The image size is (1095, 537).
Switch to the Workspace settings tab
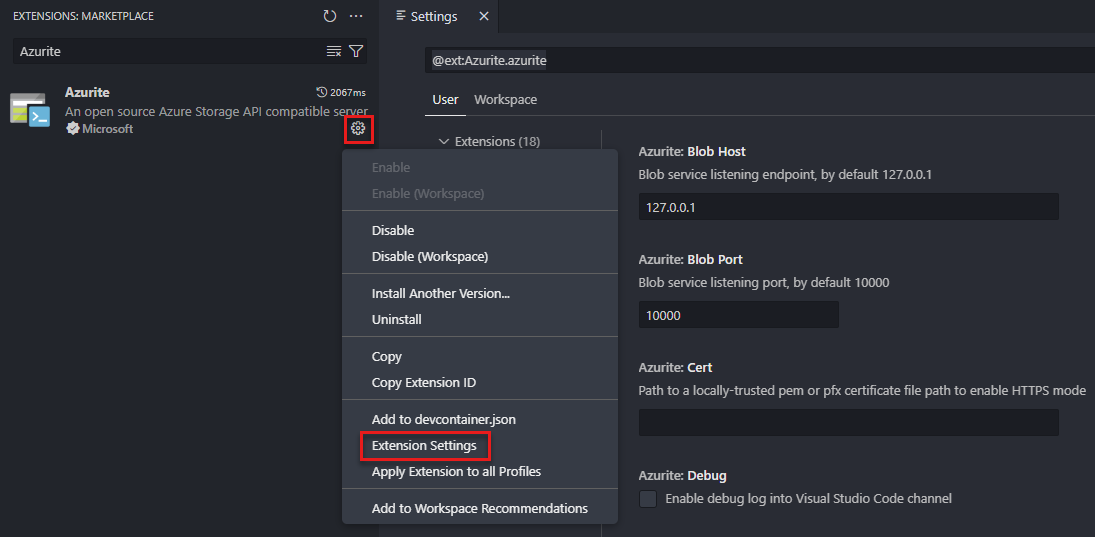point(506,100)
